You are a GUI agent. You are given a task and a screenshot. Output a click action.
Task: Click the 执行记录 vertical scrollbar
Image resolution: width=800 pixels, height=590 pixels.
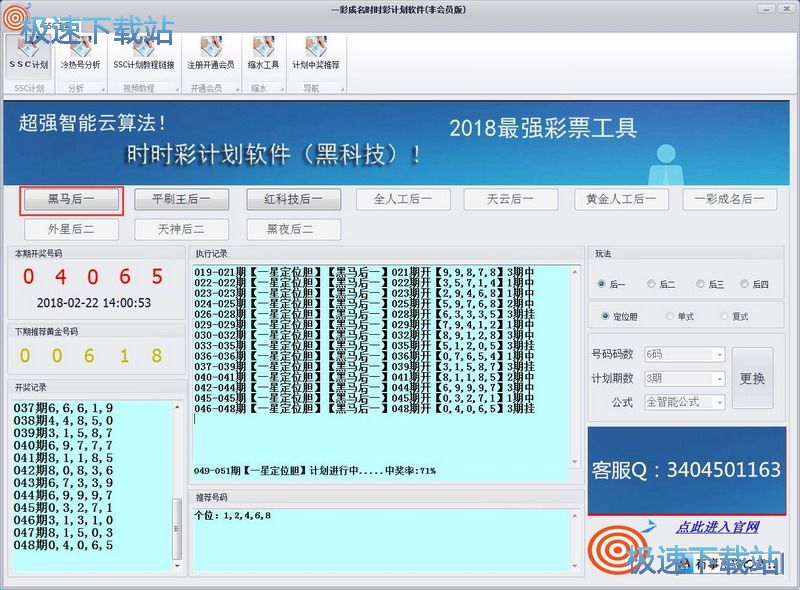point(575,365)
